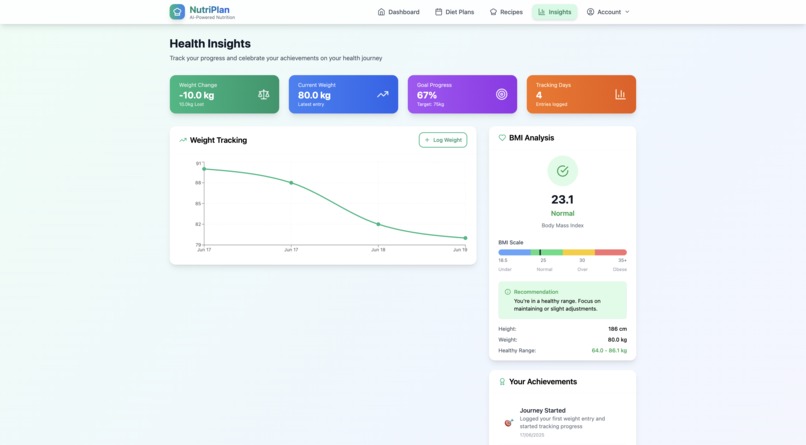Click the target icon on Goal Progress card
The height and width of the screenshot is (445, 806).
(x=501, y=94)
